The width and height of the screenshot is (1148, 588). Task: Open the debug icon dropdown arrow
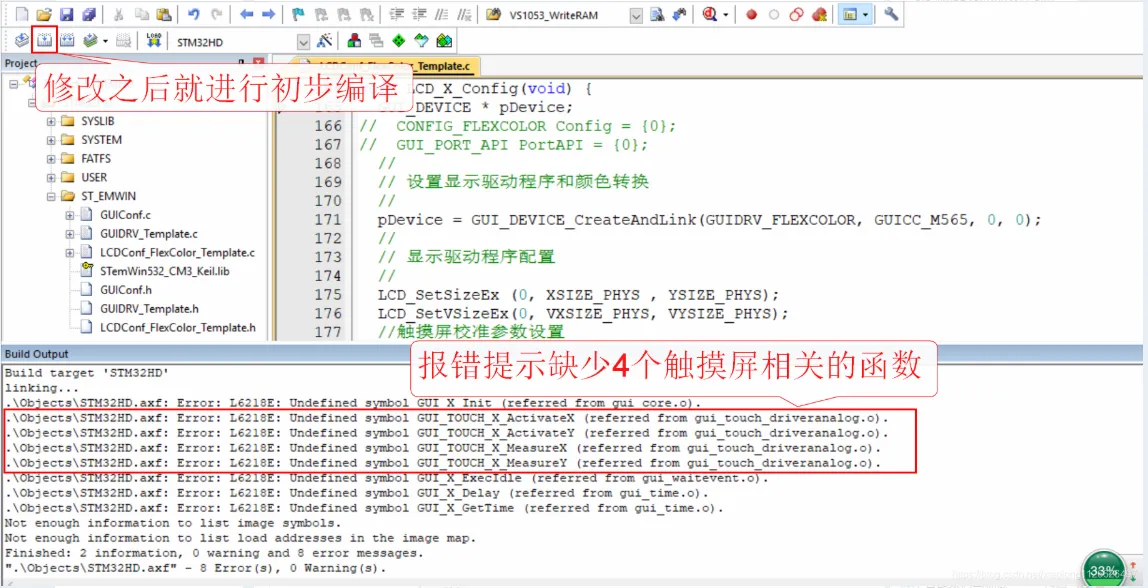726,14
